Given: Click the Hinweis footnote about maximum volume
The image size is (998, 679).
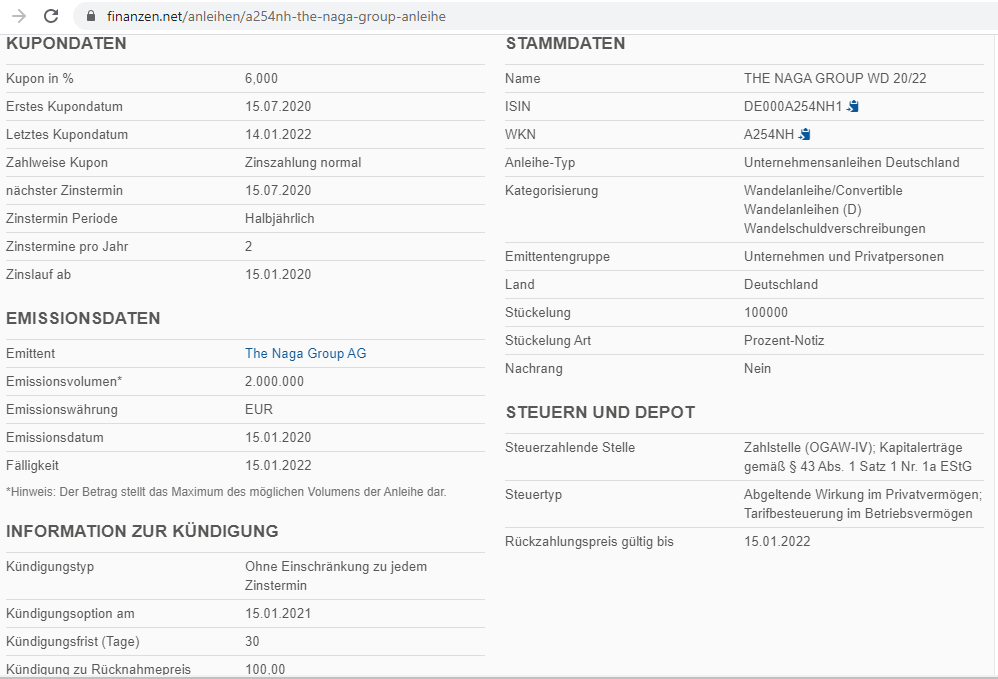Looking at the screenshot, I should pyautogui.click(x=226, y=491).
